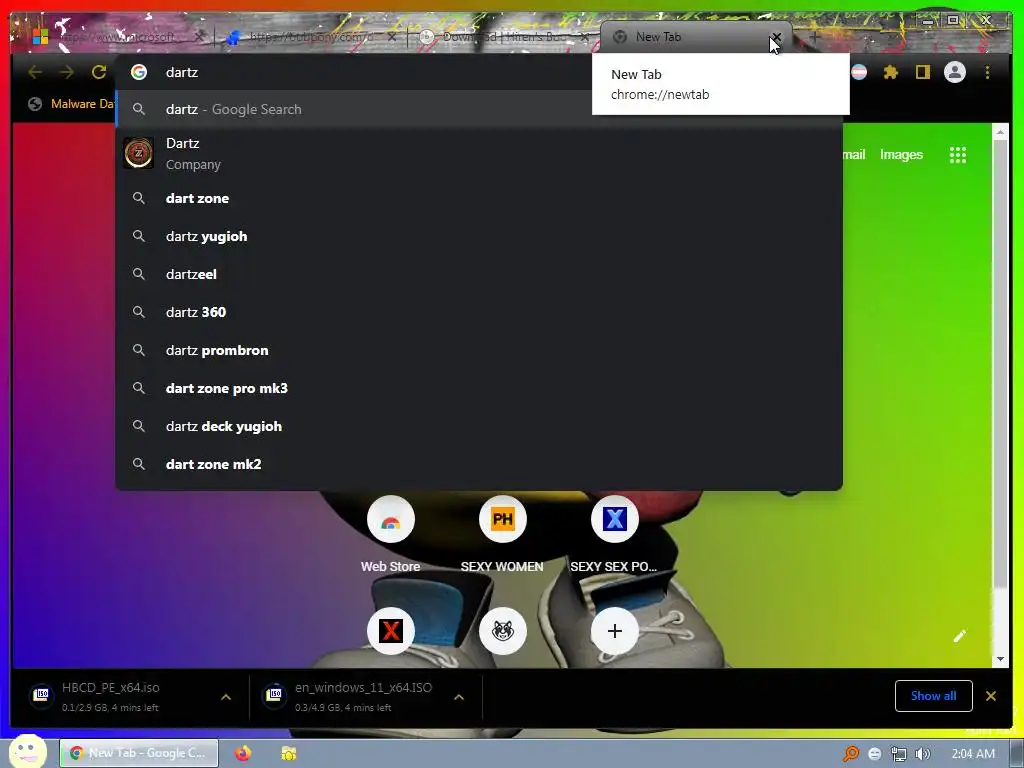Open the Malware bookmark

pos(72,104)
